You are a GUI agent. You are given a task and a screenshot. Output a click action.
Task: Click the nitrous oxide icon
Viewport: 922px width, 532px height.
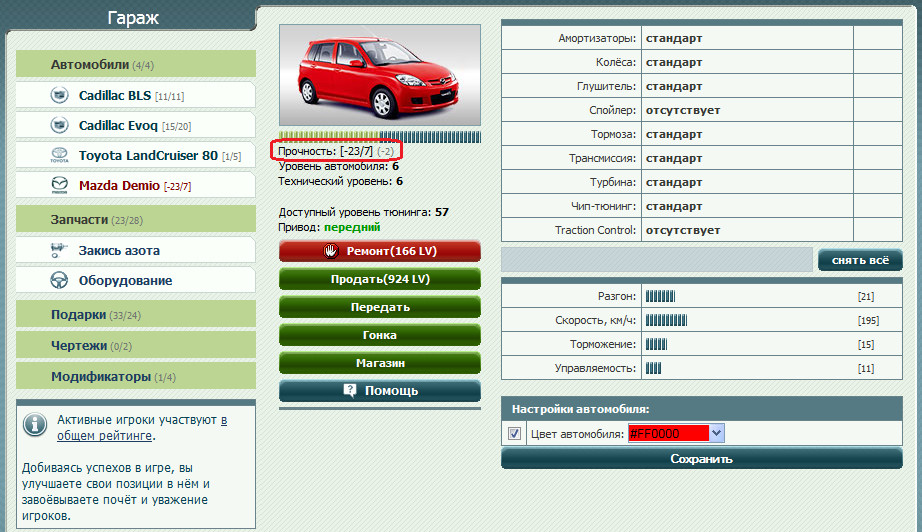pos(58,250)
